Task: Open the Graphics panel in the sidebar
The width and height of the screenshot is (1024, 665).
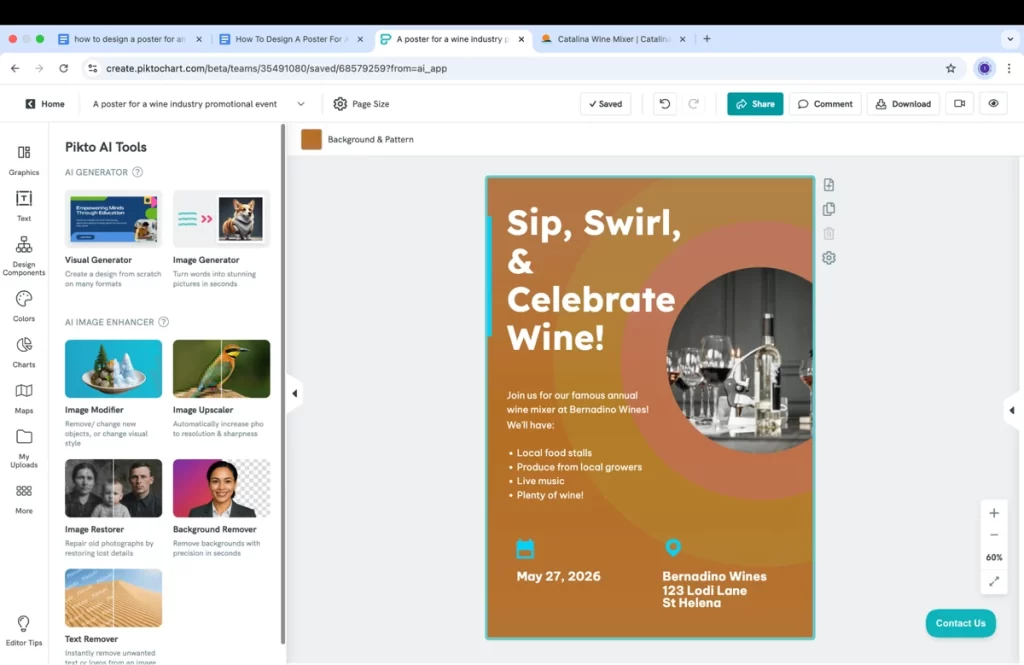Action: [23, 160]
